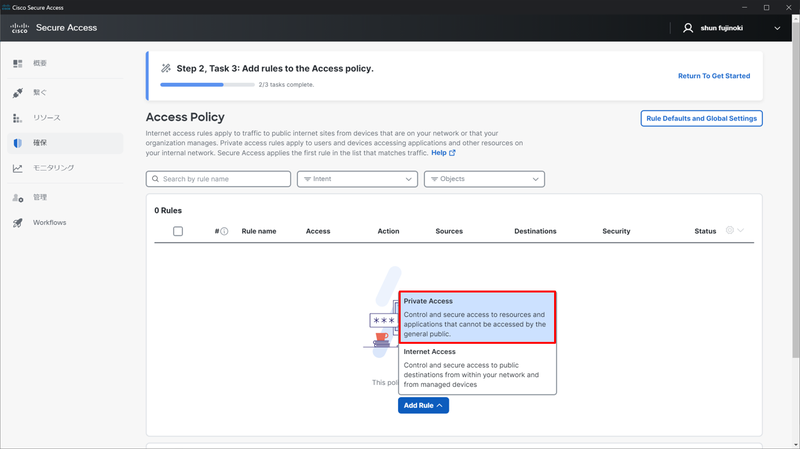800x449 pixels.
Task: Click the Access Policy page heading
Action: tap(185, 117)
